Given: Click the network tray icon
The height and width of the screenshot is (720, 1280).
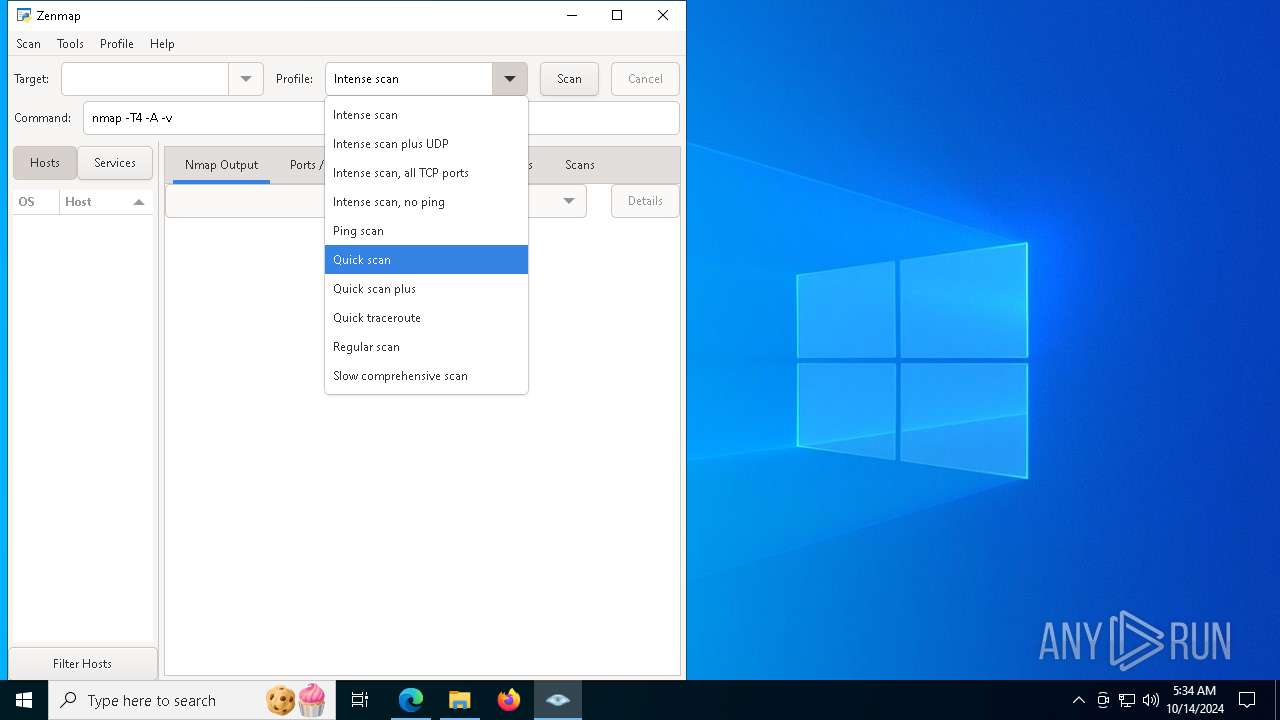Looking at the screenshot, I should tap(1127, 700).
